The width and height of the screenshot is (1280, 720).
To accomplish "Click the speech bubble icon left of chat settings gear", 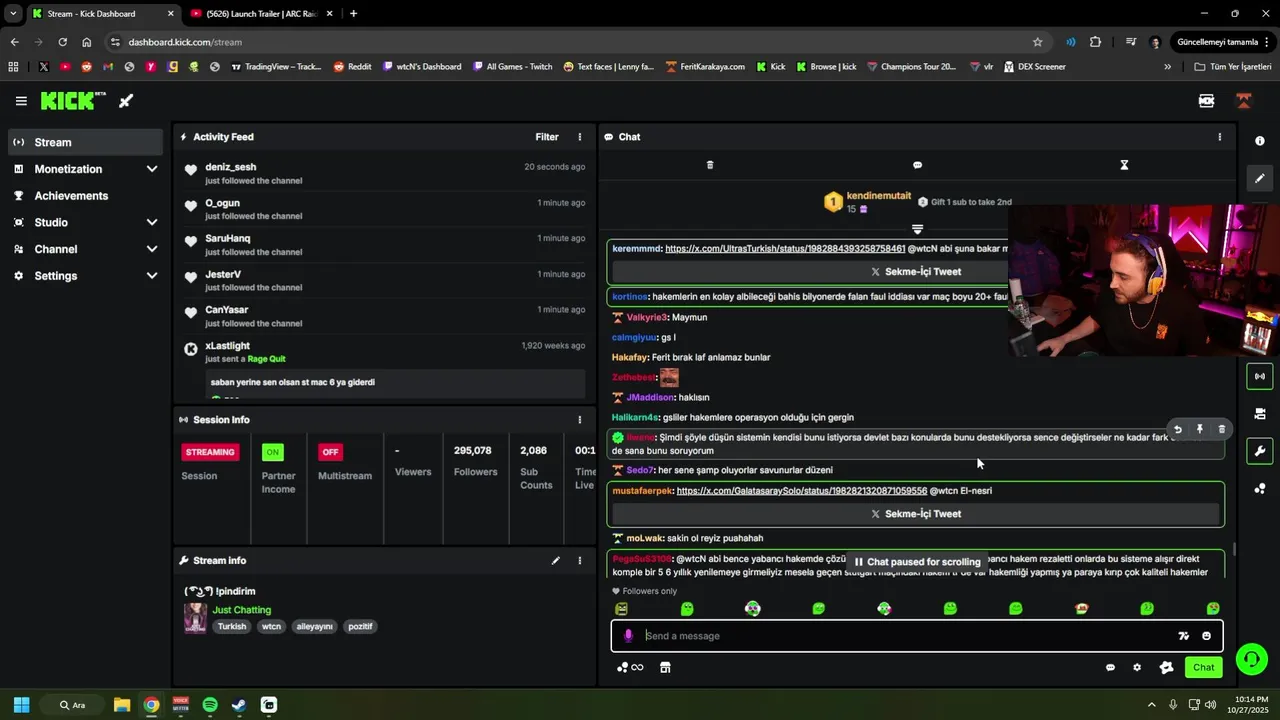I will coord(1110,667).
